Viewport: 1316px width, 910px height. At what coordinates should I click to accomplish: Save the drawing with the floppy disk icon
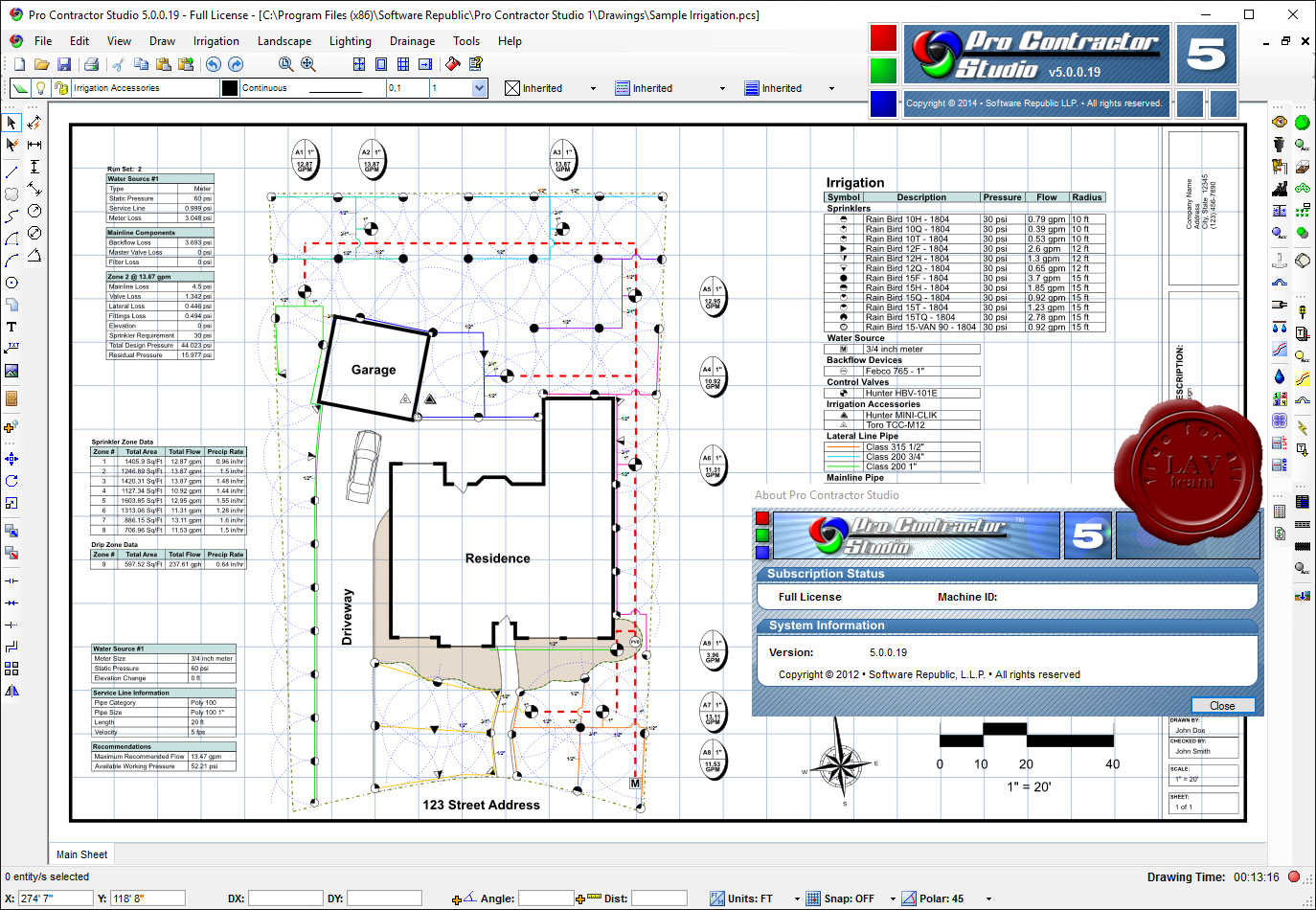[x=64, y=64]
